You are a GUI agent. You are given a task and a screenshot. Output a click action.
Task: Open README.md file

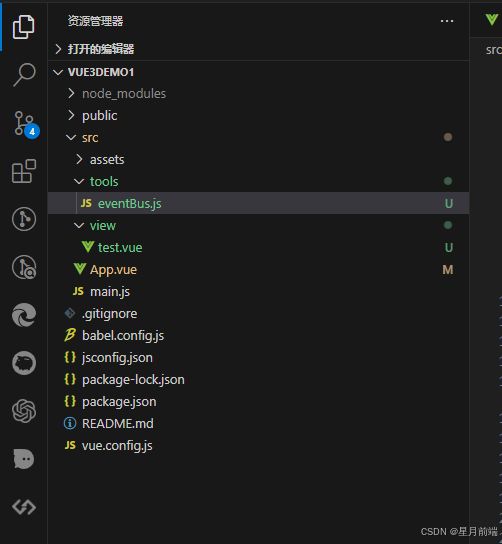258,423
